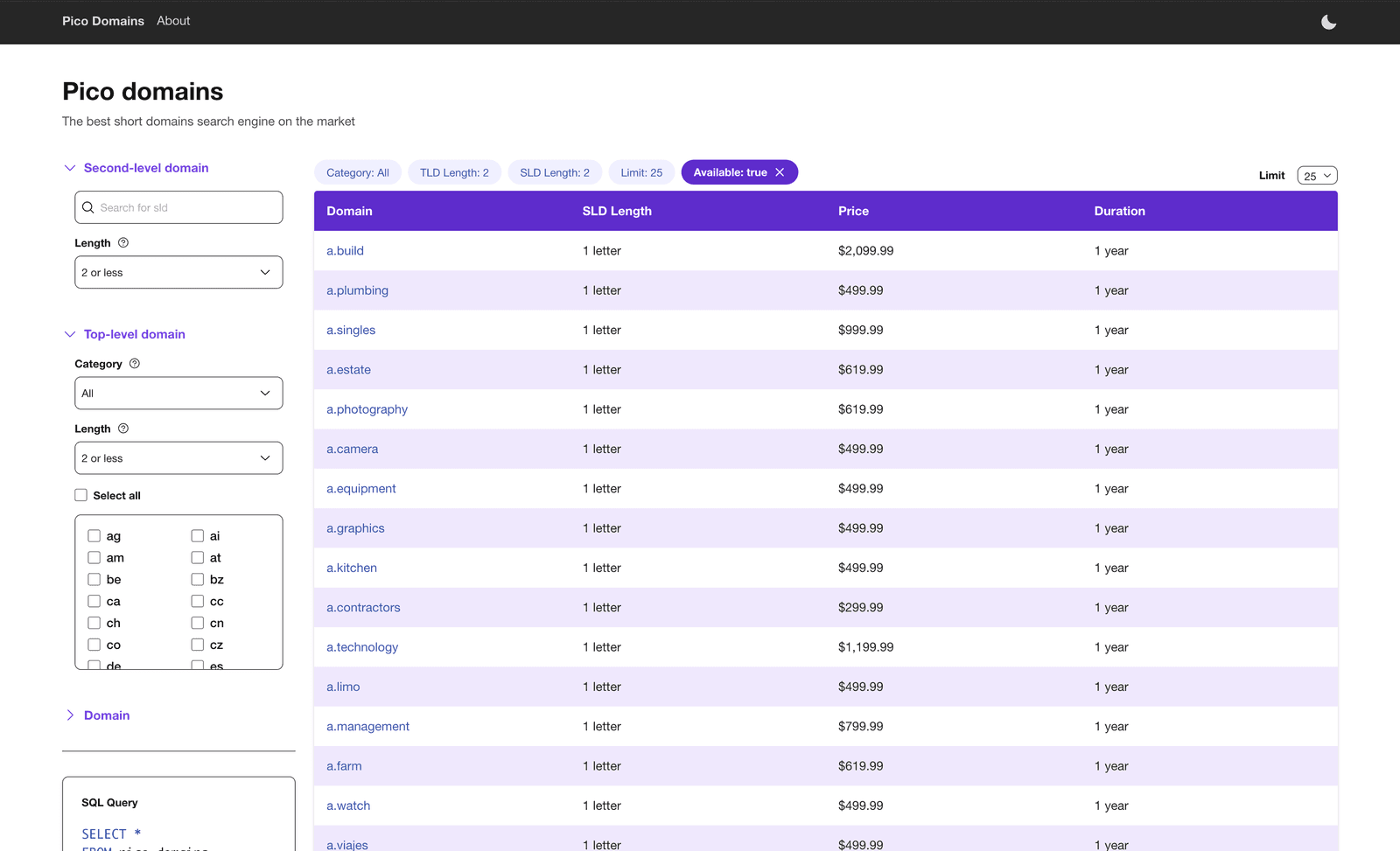1400x851 pixels.
Task: Collapse the Top-level domain section
Action: tap(125, 334)
